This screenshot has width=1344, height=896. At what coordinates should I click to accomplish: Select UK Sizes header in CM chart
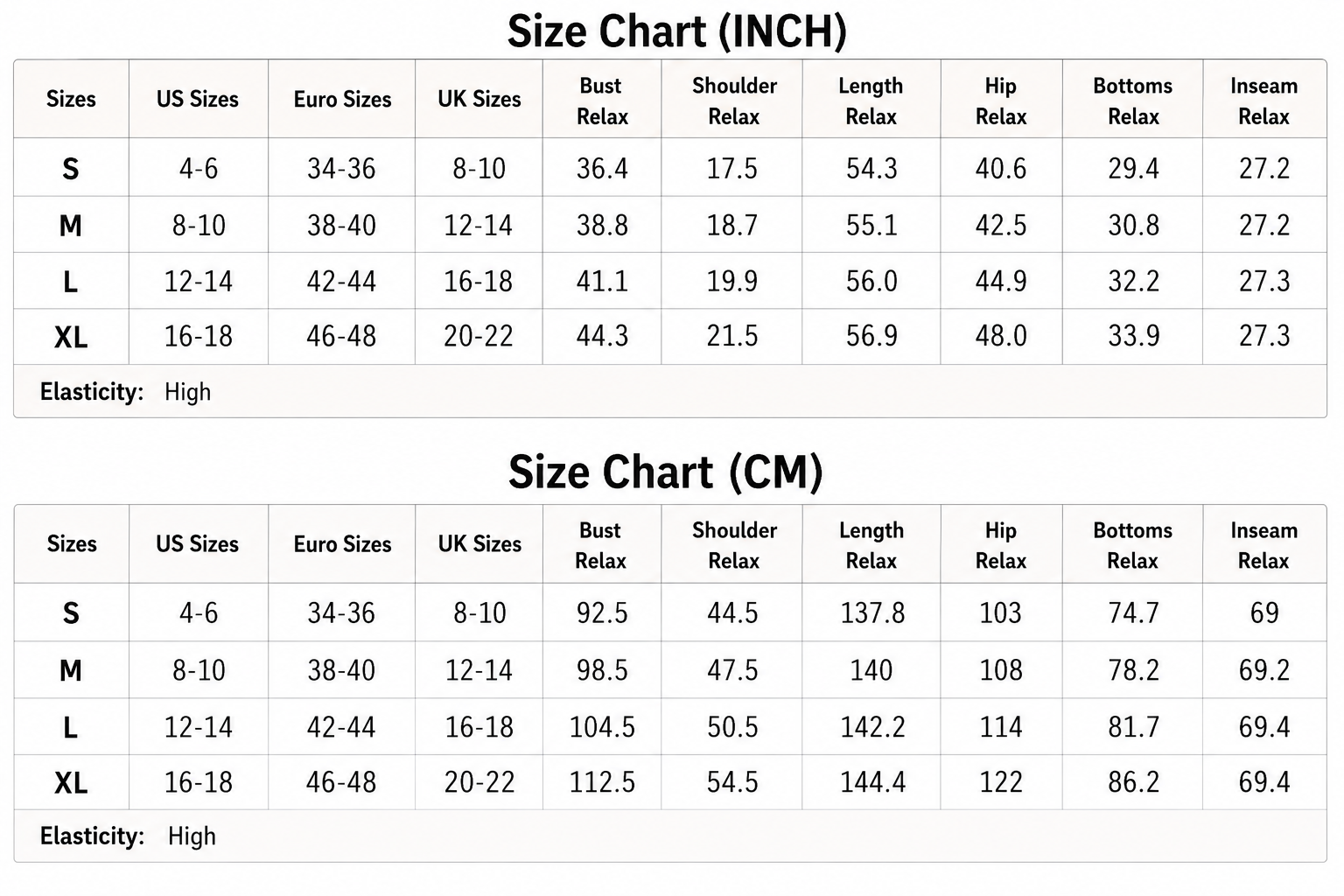click(479, 544)
